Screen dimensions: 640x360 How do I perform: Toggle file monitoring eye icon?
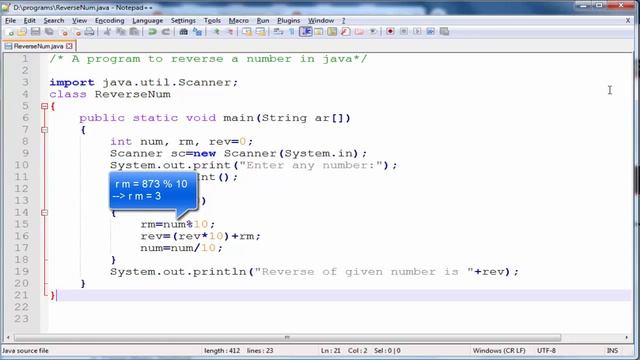tap(373, 32)
